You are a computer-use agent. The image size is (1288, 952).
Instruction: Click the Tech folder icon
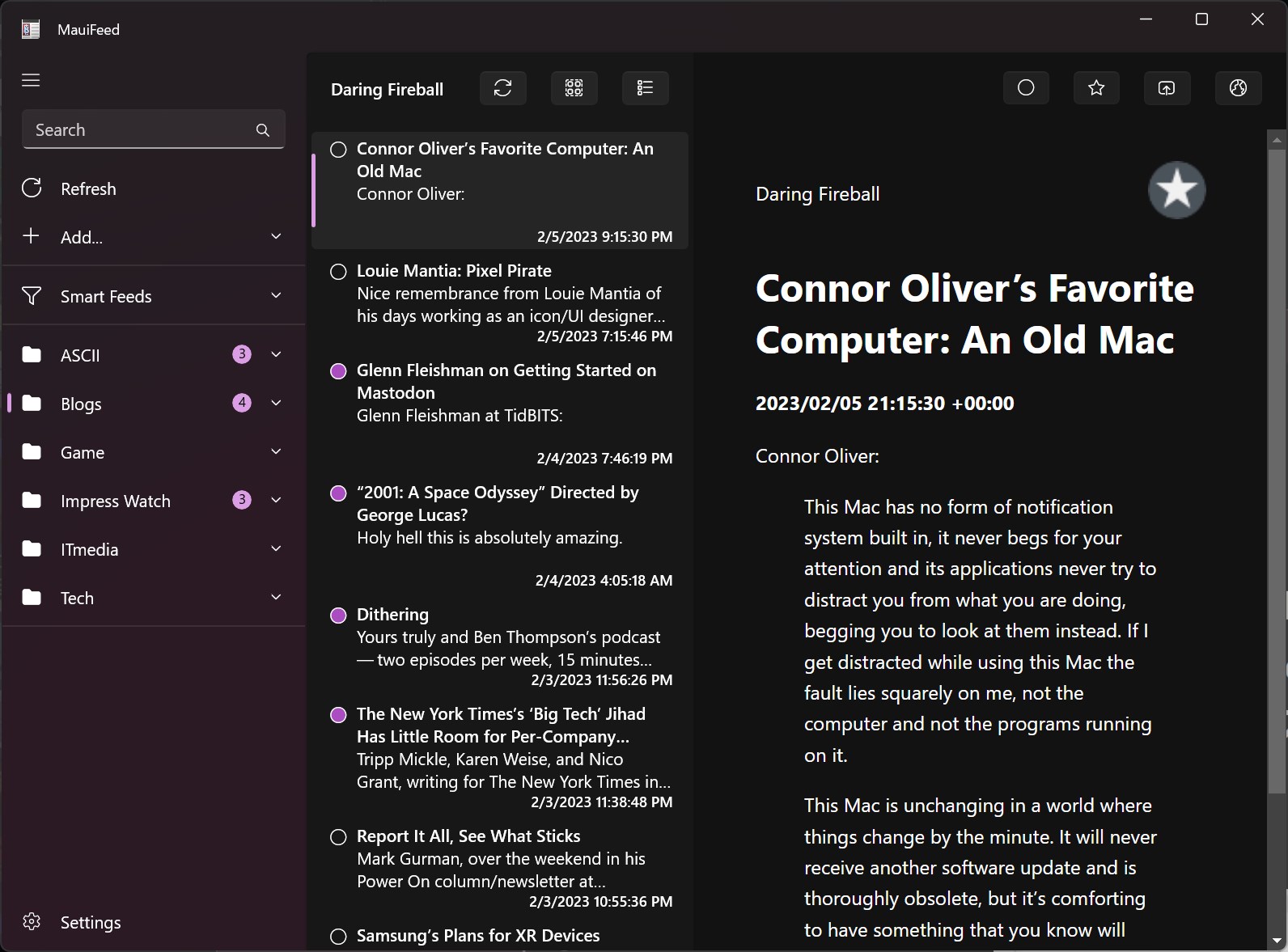(32, 598)
